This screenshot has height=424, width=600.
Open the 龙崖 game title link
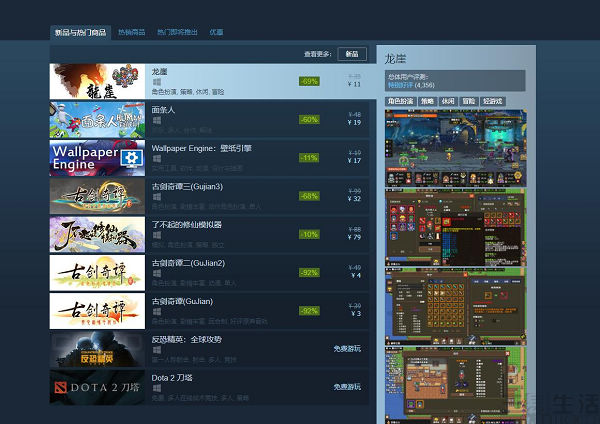159,72
